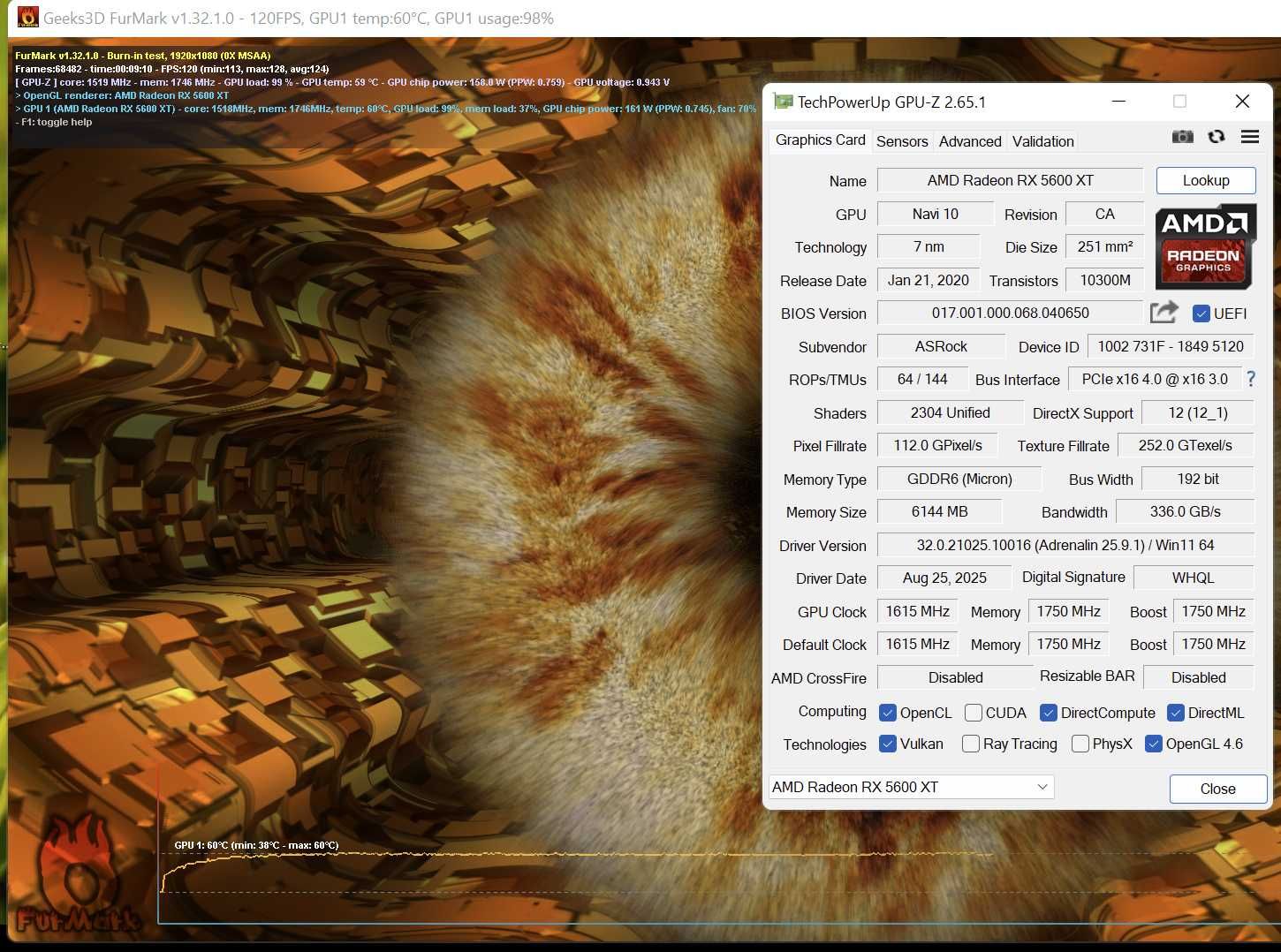Toggle the Vulkan checkbox

[888, 744]
